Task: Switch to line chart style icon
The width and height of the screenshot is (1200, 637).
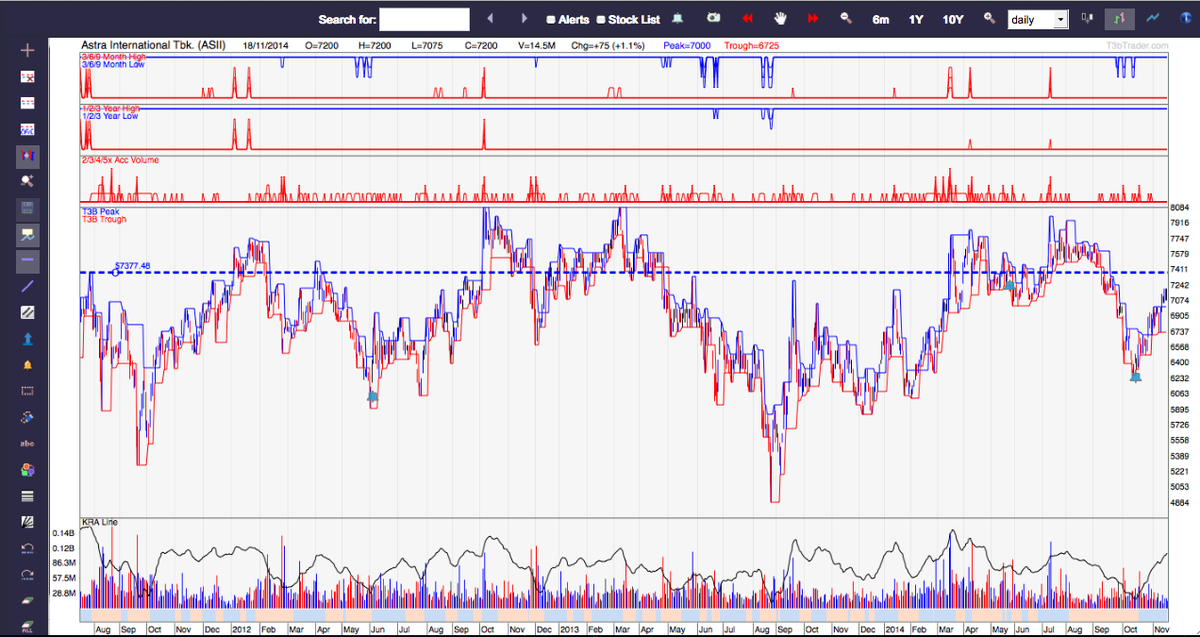Action: coord(1153,19)
